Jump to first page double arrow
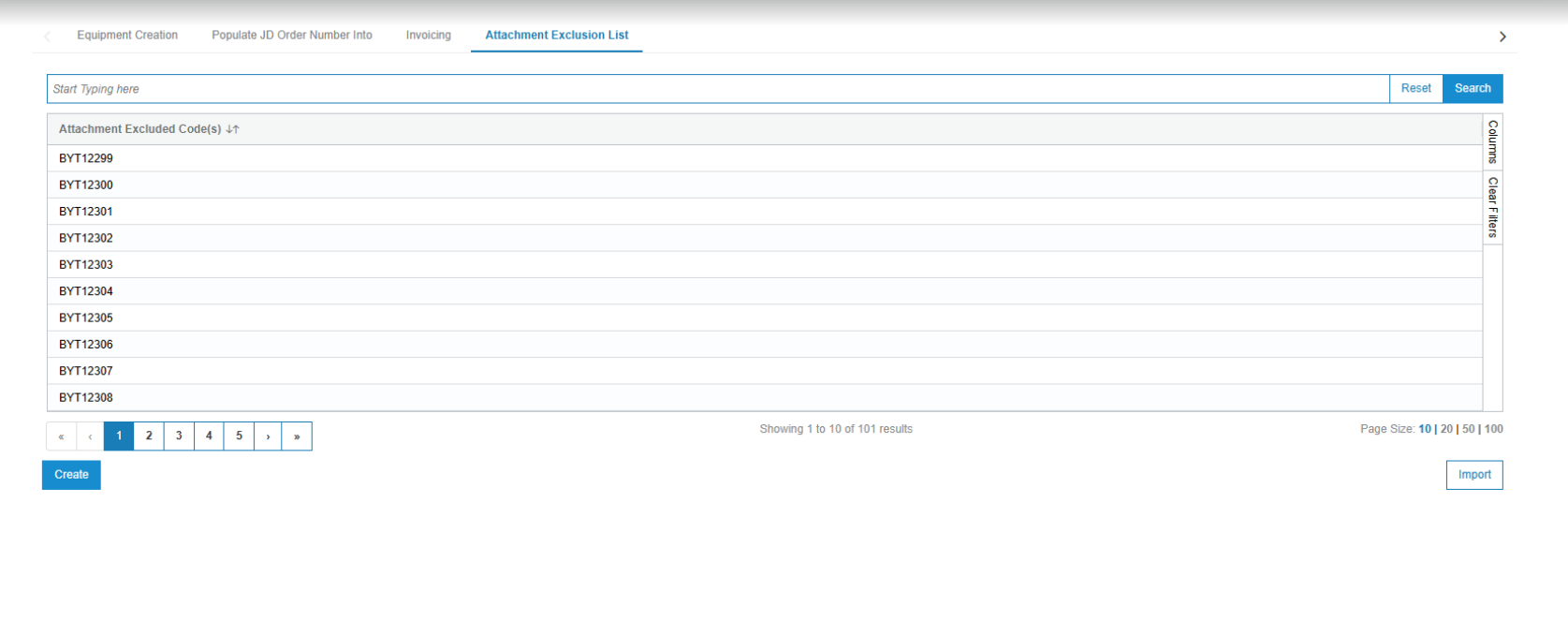1568x621 pixels. (61, 436)
